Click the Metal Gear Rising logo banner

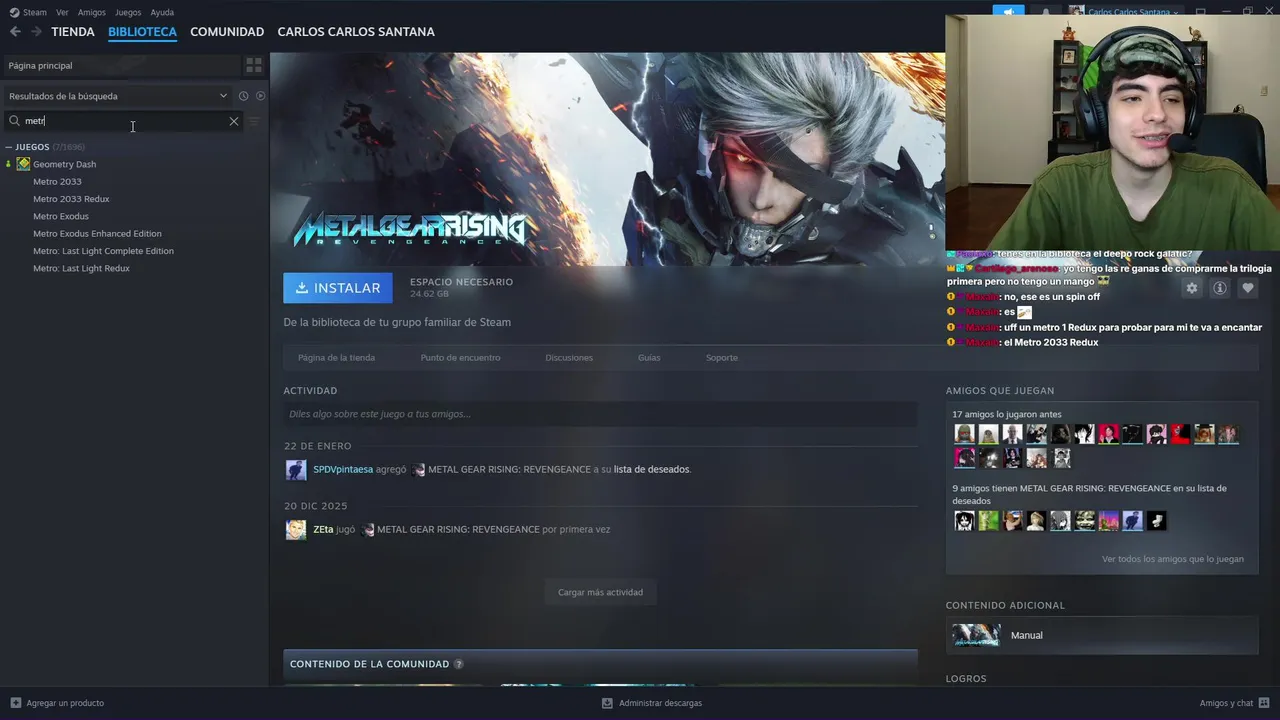pos(410,228)
